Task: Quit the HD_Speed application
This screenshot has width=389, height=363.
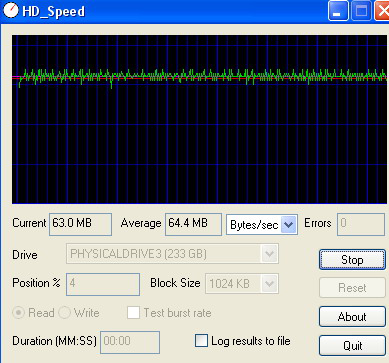Action: [352, 345]
